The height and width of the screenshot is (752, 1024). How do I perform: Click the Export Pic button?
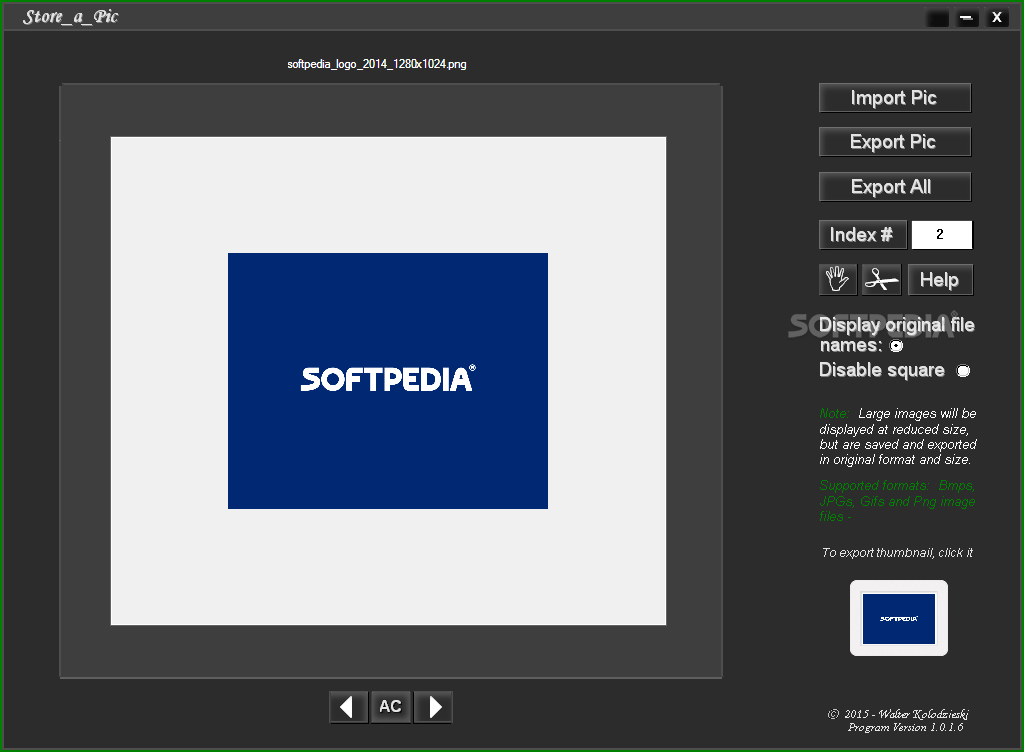pyautogui.click(x=895, y=142)
